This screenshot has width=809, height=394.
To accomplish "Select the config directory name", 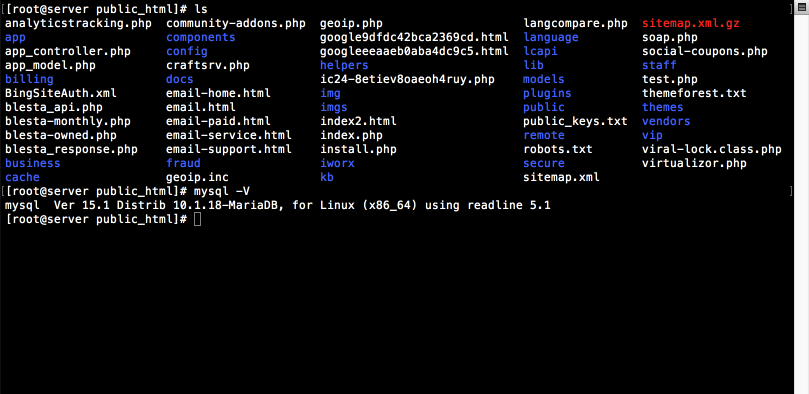I will pos(187,52).
